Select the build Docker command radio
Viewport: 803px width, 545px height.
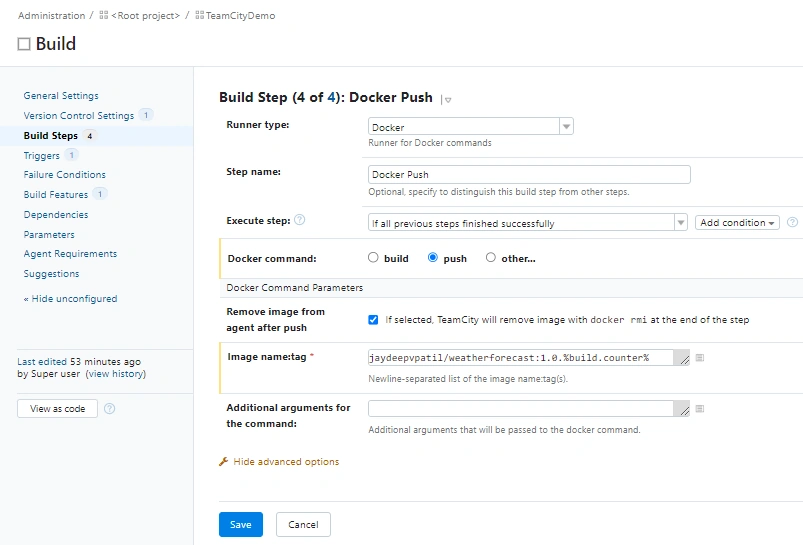click(373, 257)
